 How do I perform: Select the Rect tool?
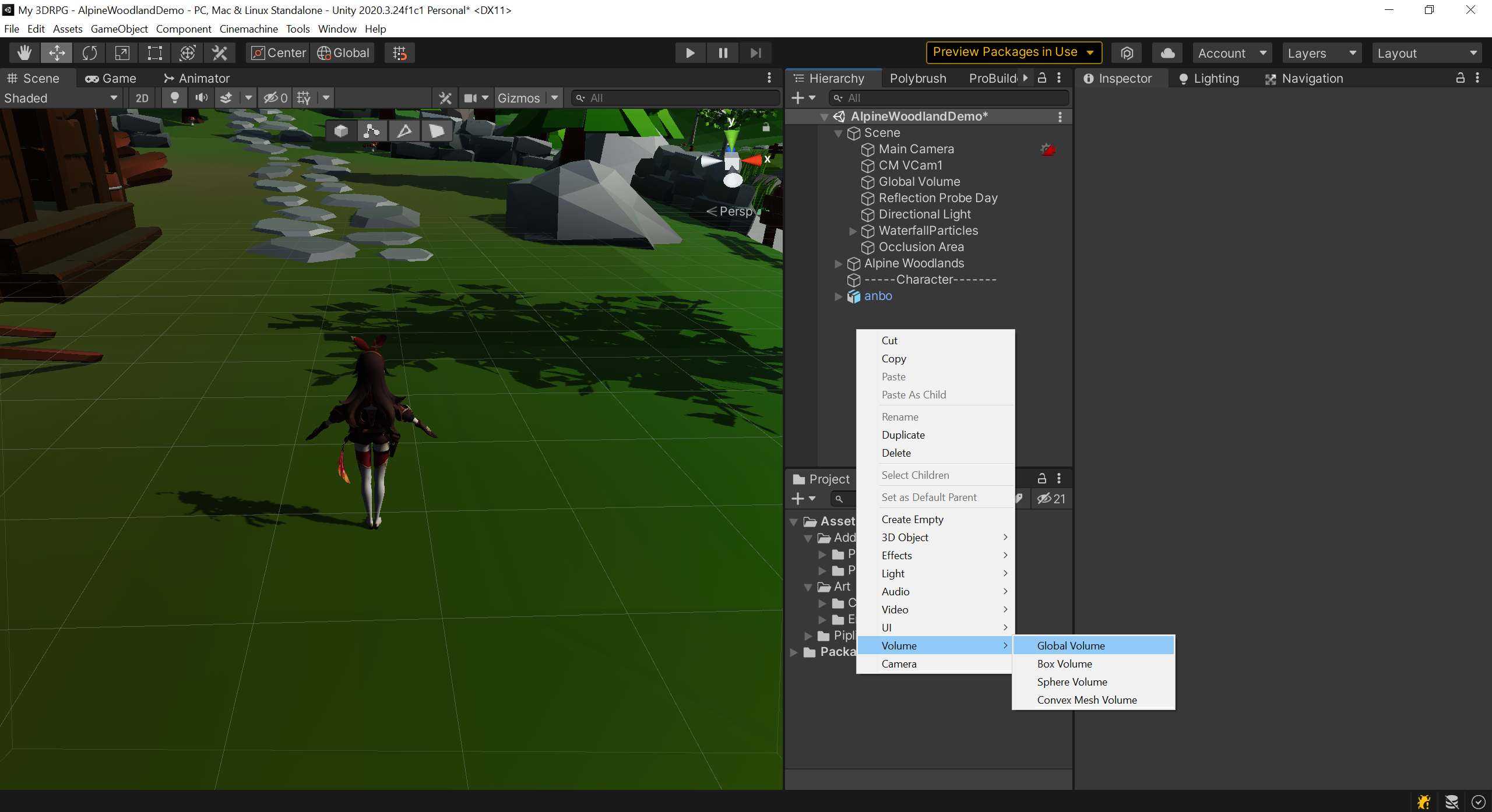pos(154,53)
